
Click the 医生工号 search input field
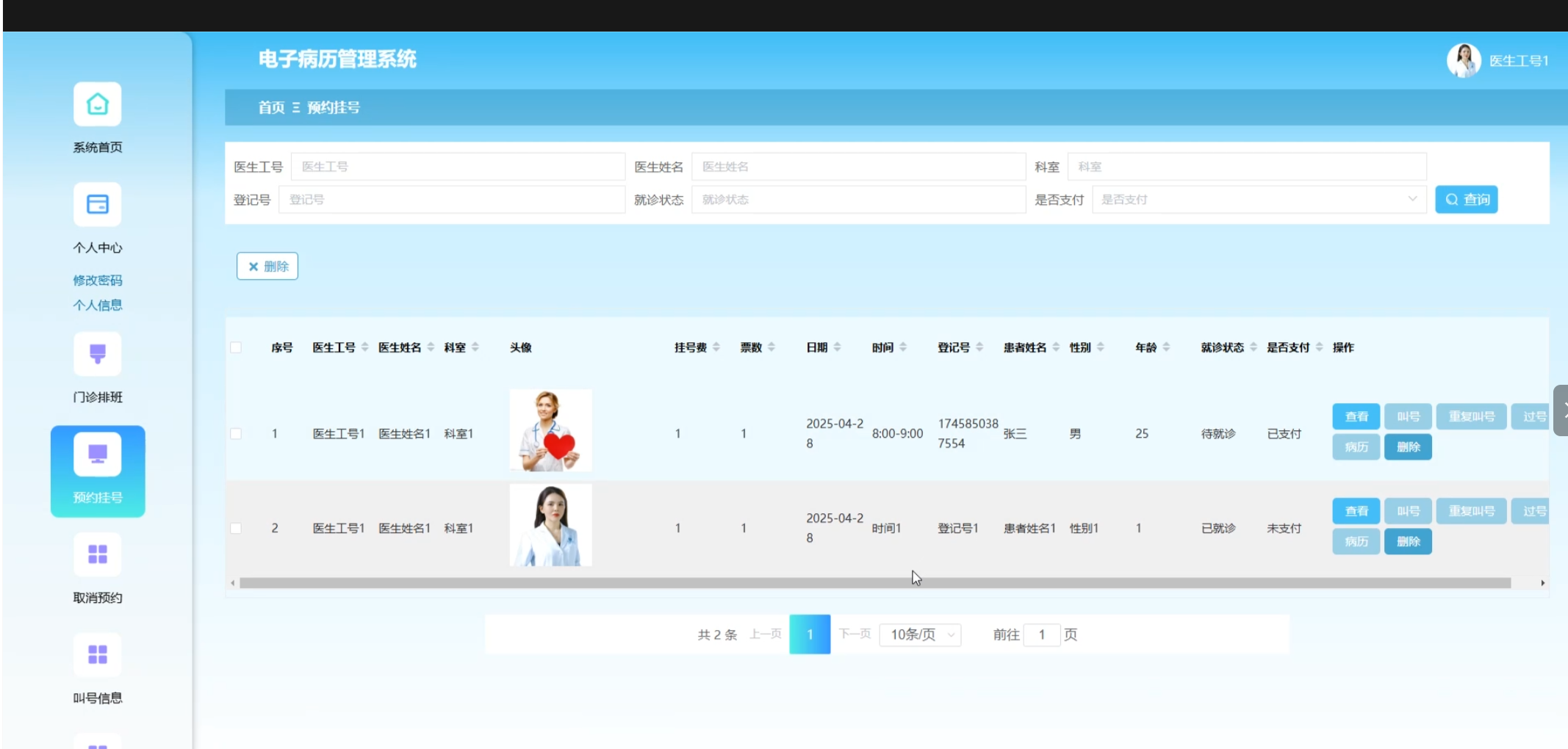click(x=457, y=167)
